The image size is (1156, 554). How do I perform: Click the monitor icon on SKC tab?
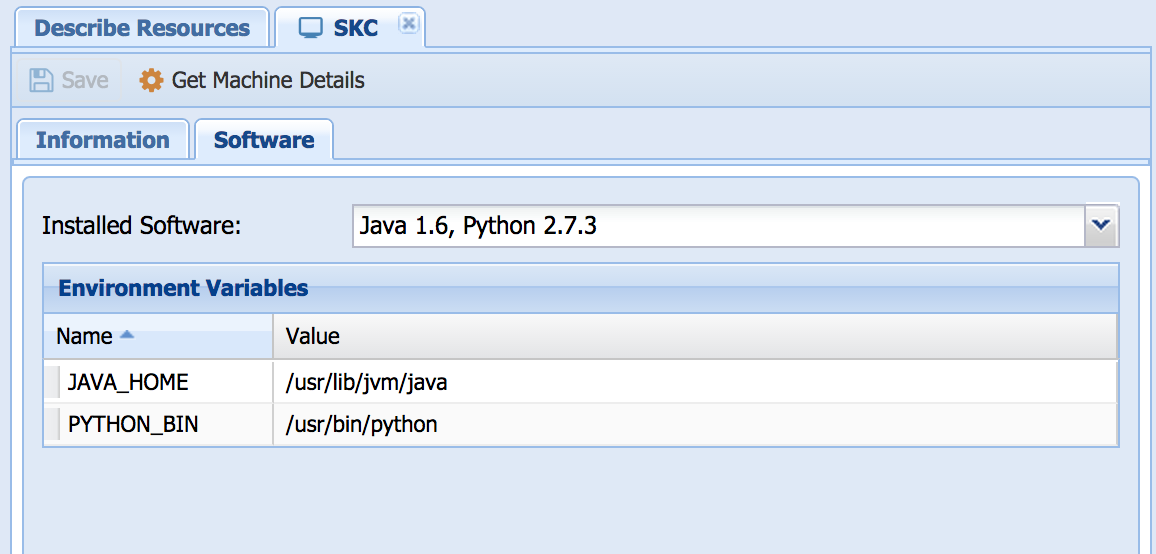tap(311, 27)
